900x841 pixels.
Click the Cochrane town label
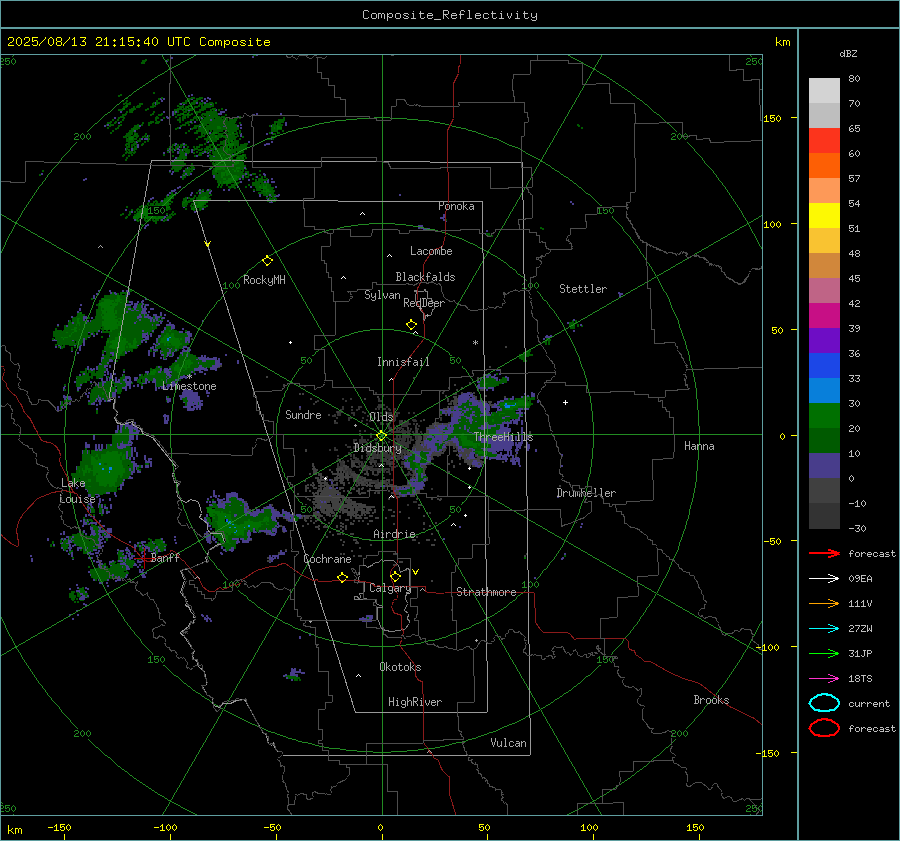point(327,559)
